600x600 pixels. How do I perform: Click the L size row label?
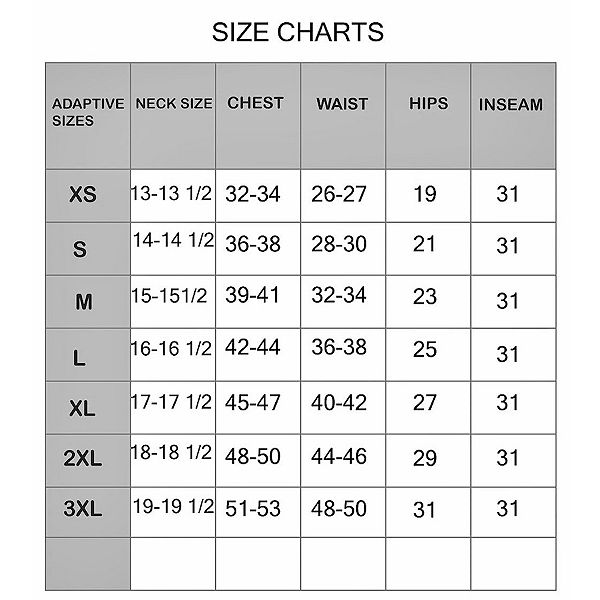[x=79, y=356]
